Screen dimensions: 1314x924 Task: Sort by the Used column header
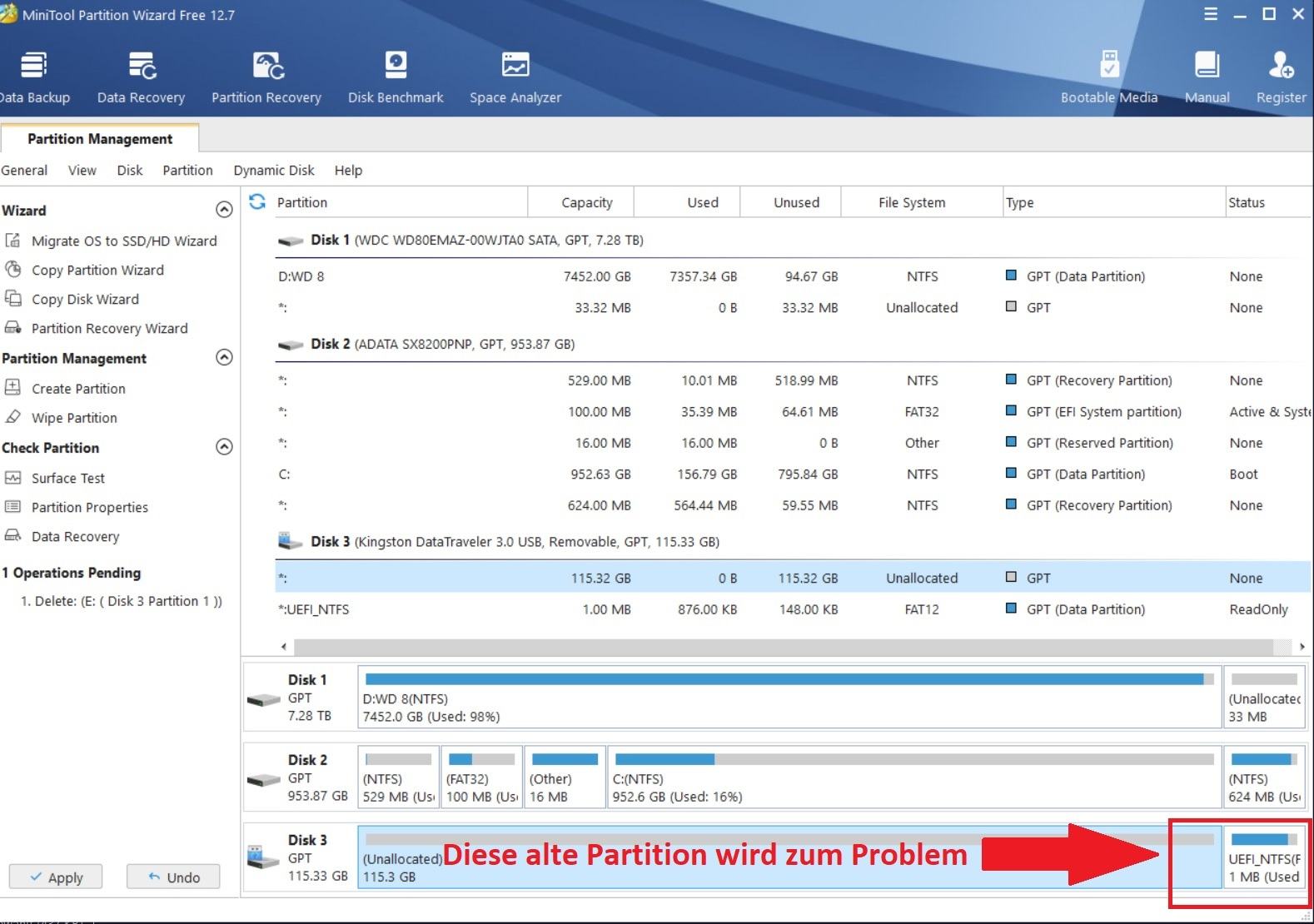pyautogui.click(x=687, y=202)
